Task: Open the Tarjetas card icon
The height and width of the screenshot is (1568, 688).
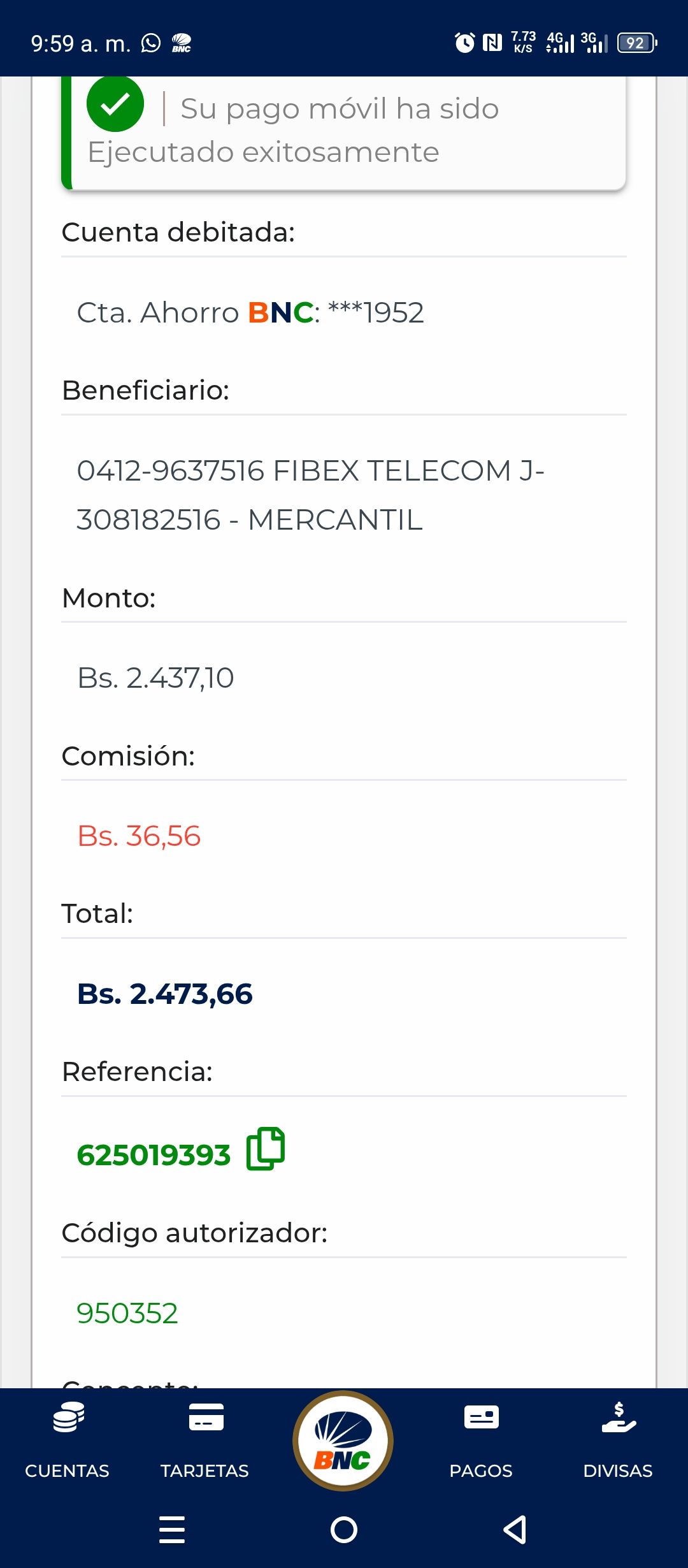Action: [206, 1418]
